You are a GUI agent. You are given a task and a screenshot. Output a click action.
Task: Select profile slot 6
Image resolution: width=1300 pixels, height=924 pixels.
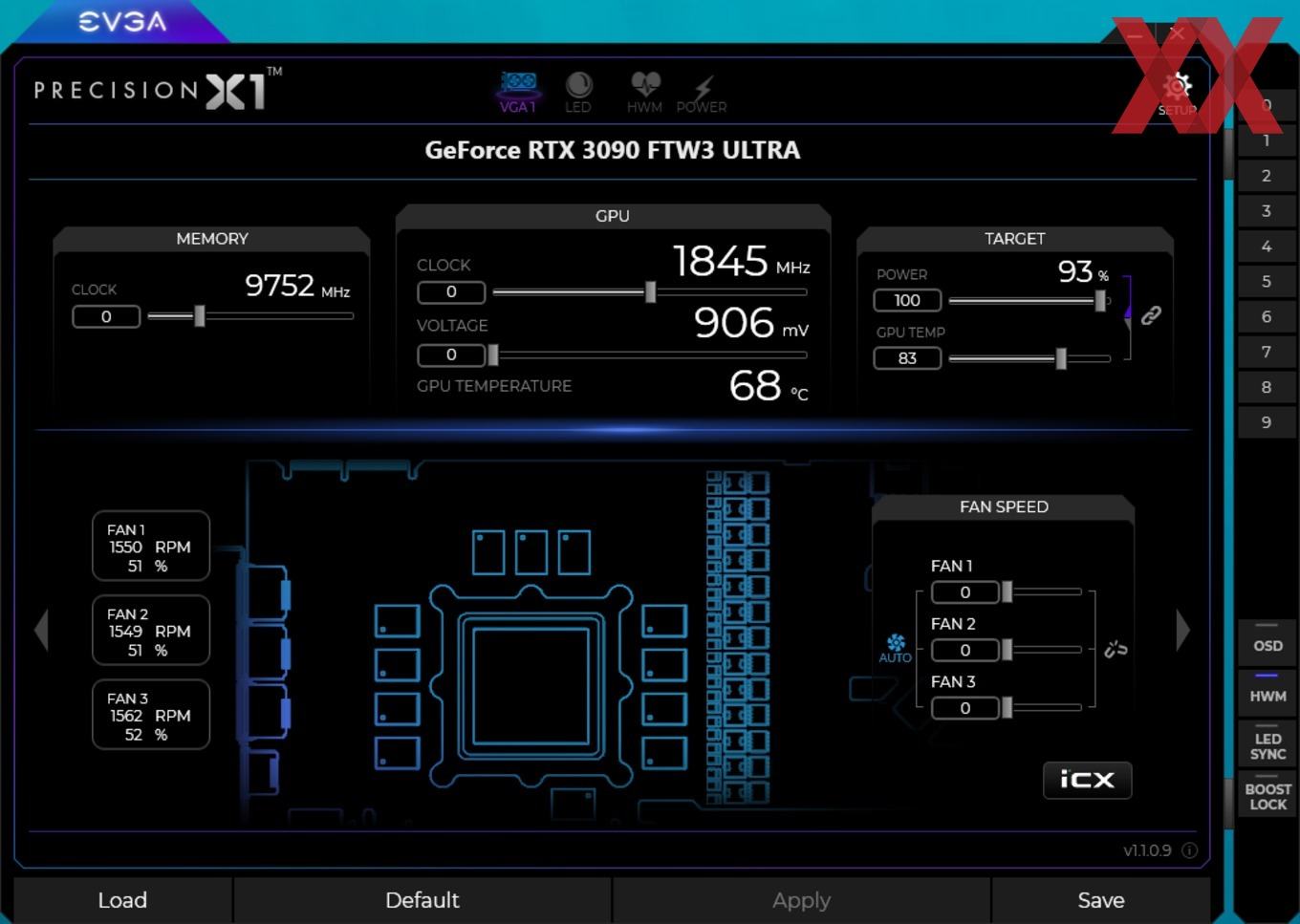1267,316
